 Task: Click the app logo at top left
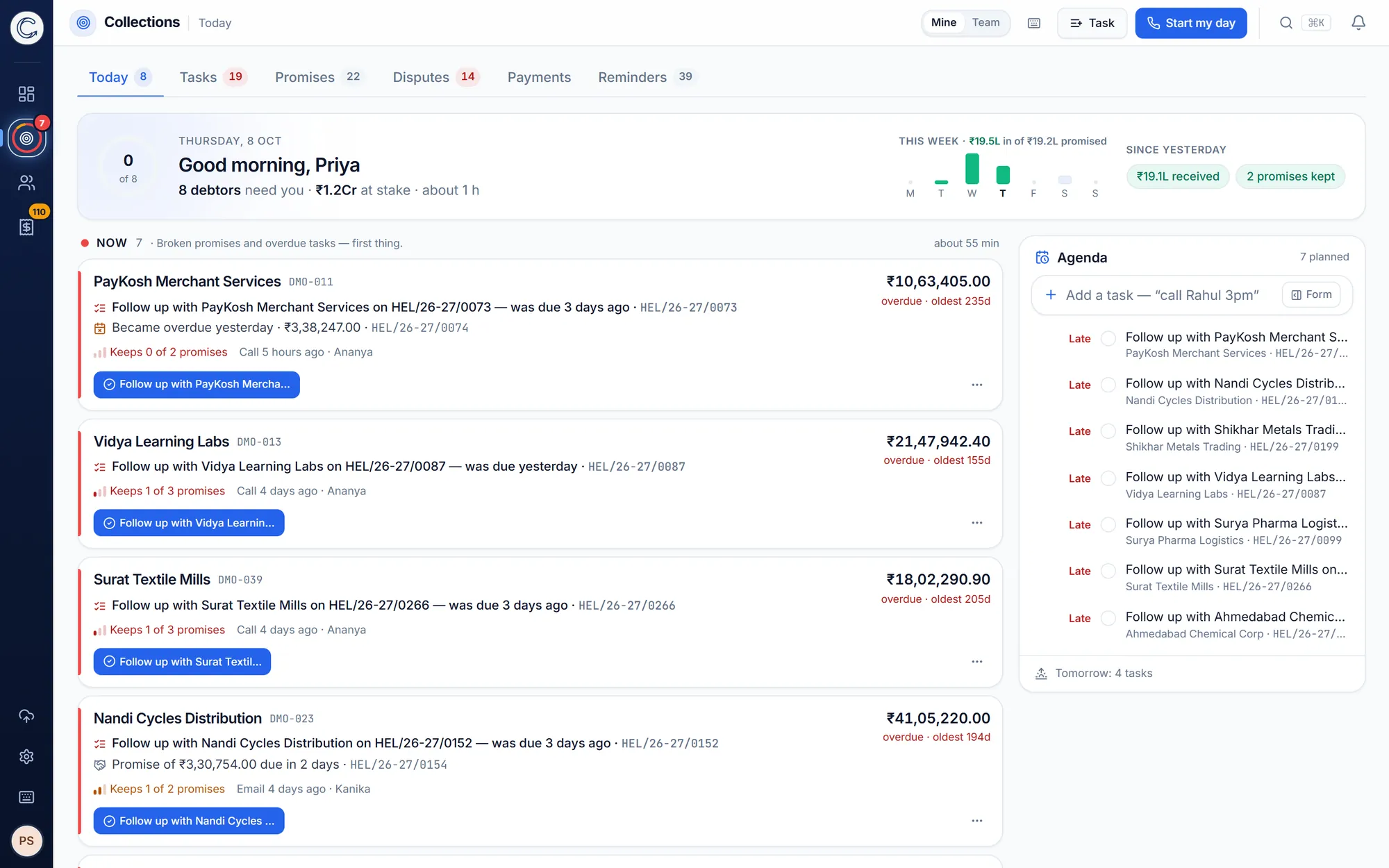26,28
